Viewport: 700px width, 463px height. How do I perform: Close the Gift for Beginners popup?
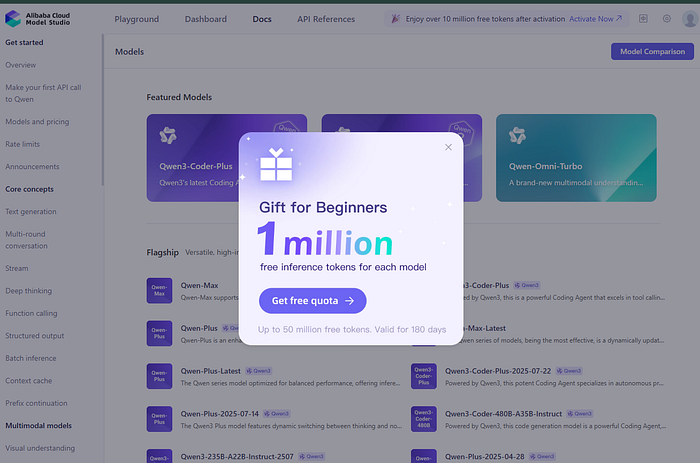(448, 147)
